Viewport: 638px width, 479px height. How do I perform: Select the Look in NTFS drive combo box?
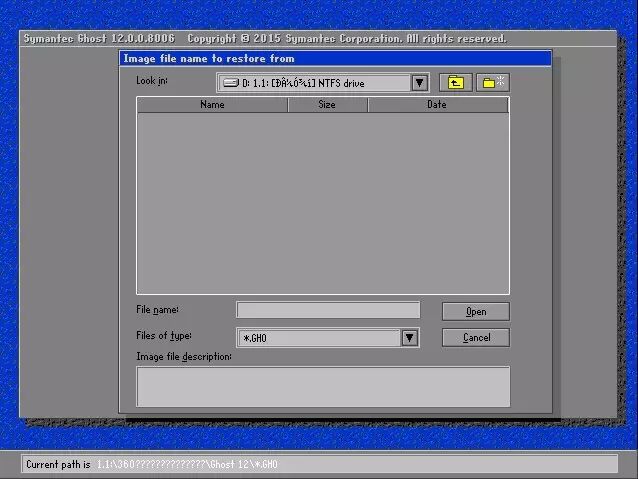click(x=323, y=83)
